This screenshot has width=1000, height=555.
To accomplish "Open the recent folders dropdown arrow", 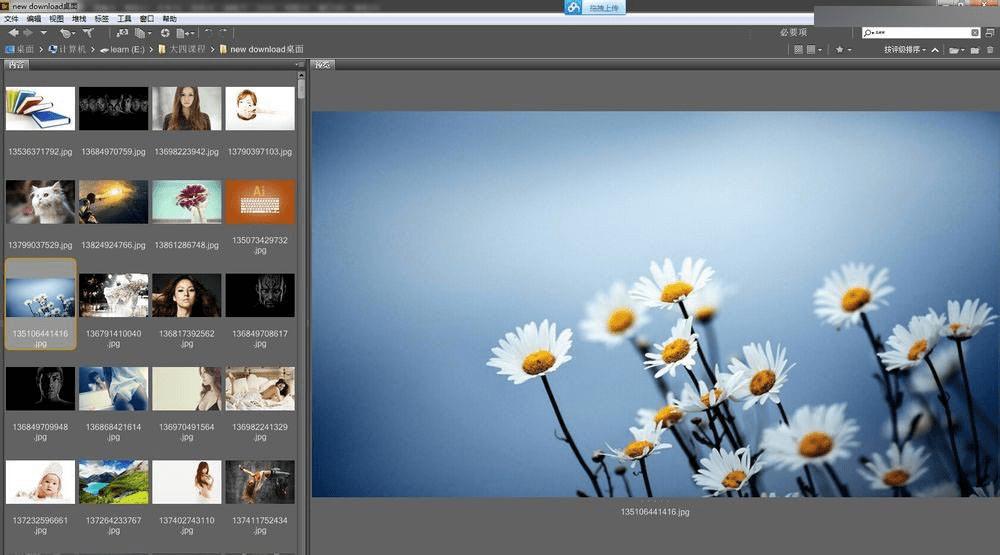I will 43,33.
